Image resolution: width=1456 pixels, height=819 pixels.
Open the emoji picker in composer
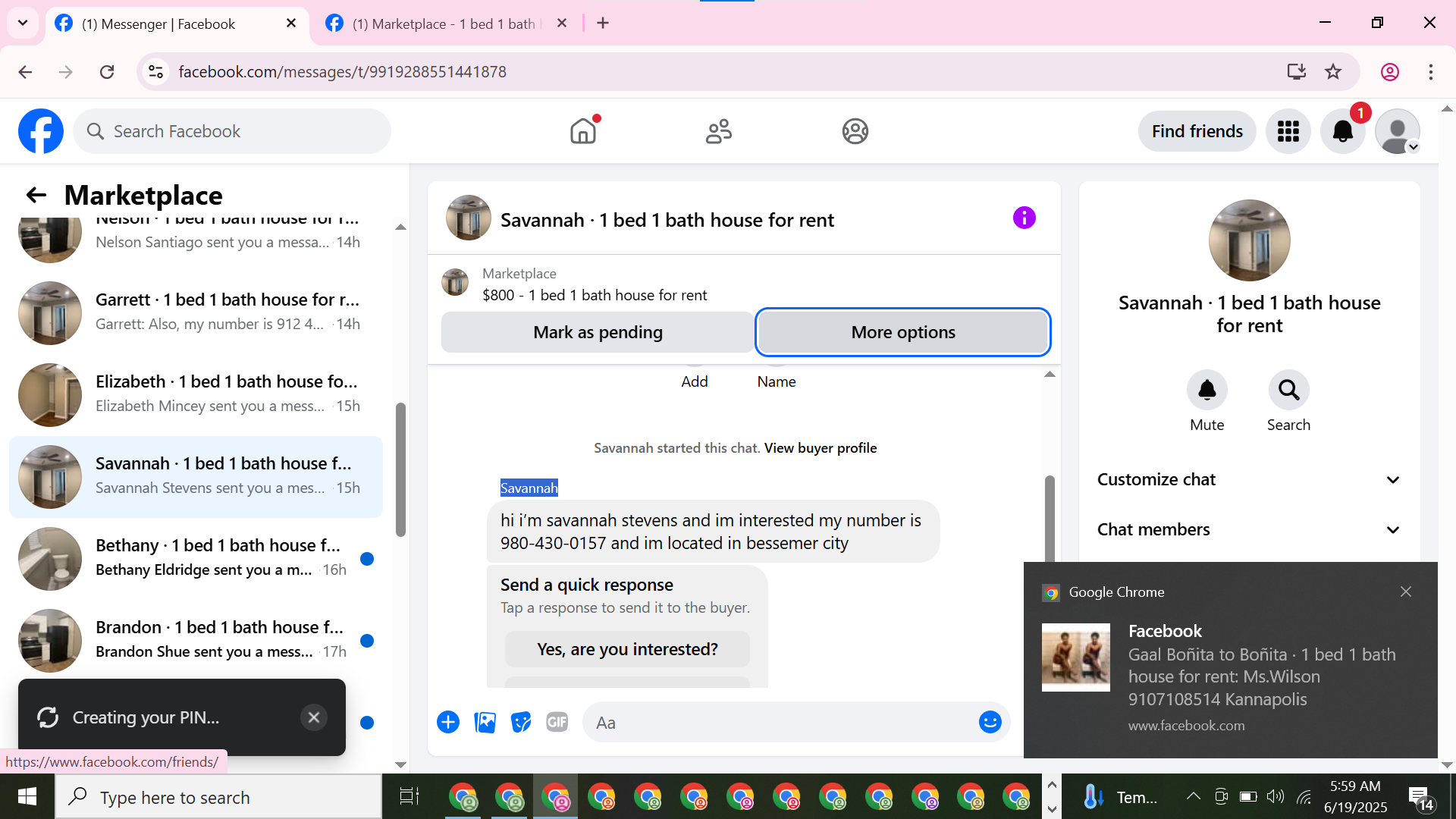pyautogui.click(x=990, y=722)
